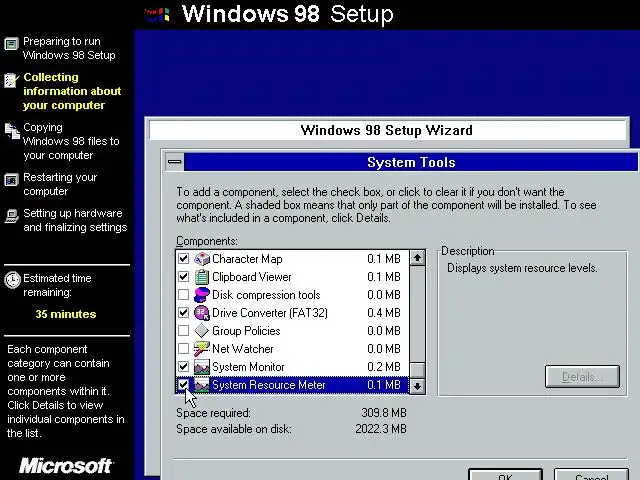
Task: Select the System Resource Meter label
Action: (x=269, y=384)
